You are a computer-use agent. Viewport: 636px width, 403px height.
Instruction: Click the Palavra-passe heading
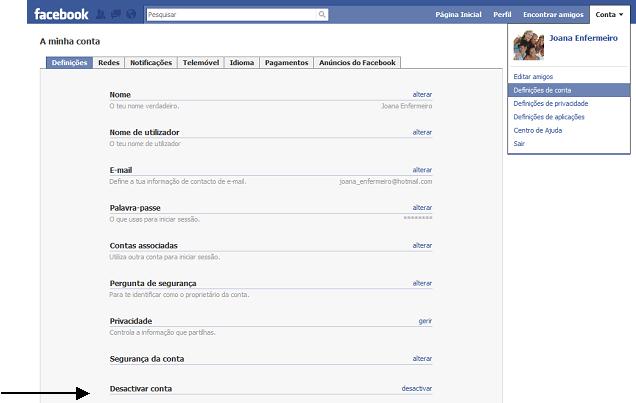(x=135, y=208)
